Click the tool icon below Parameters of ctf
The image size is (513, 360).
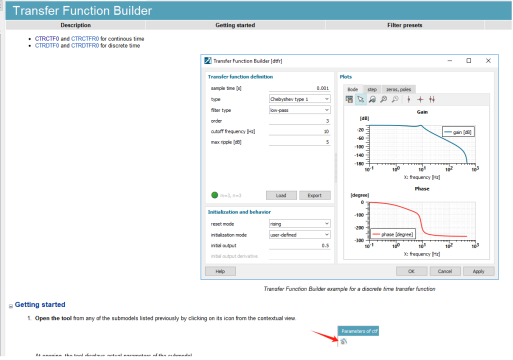click(x=344, y=341)
